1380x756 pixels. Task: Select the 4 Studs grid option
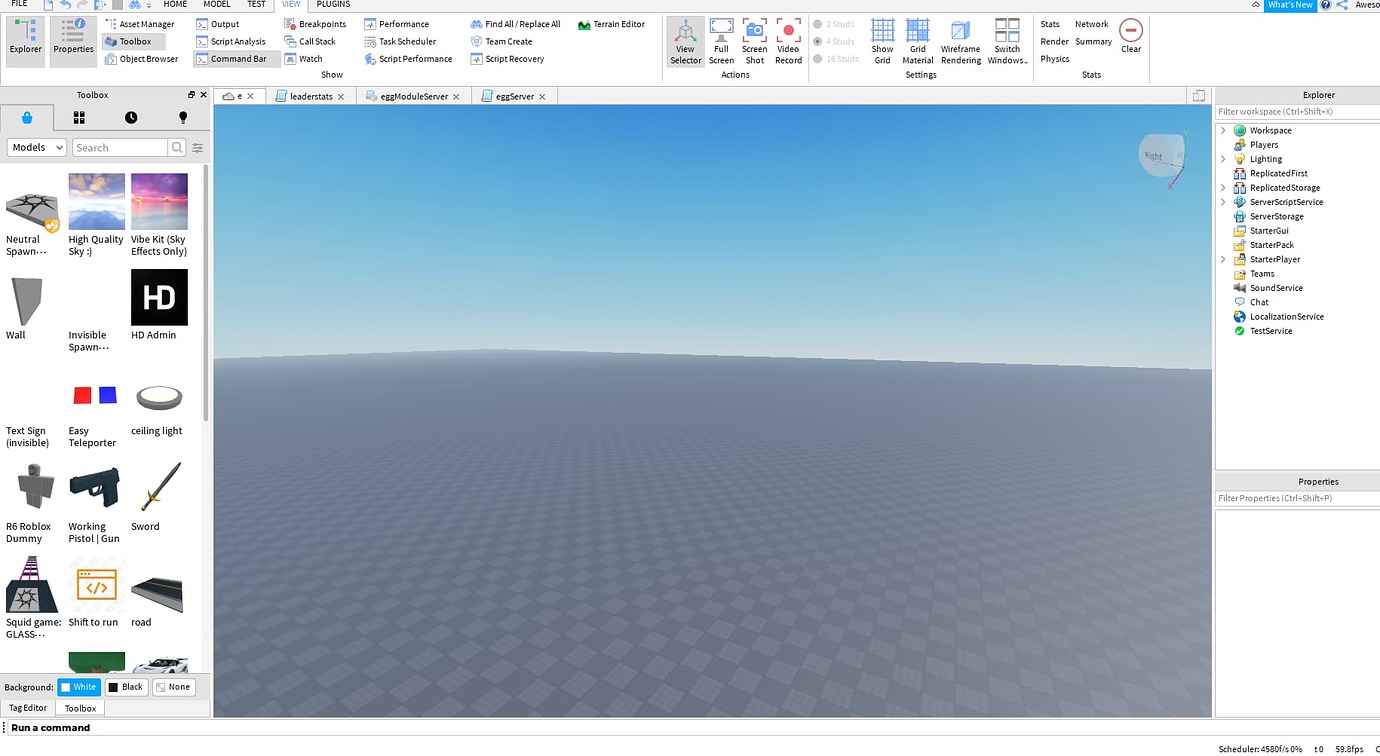point(834,42)
